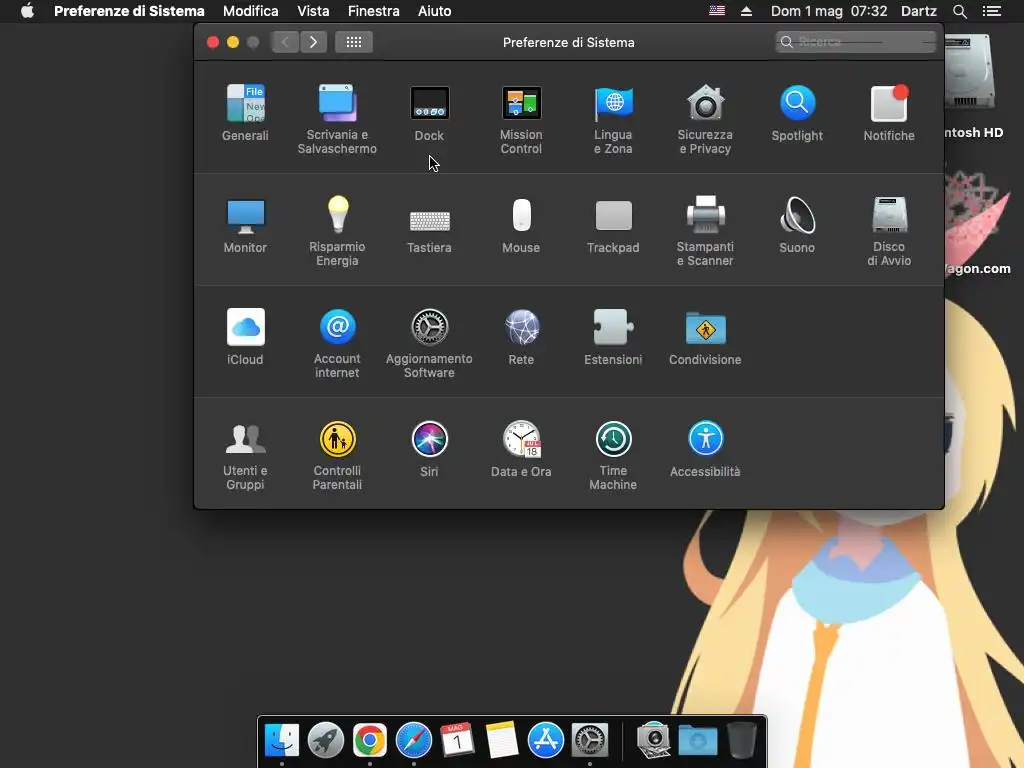Viewport: 1024px width, 768px height.
Task: Open the US flag input source menu
Action: click(x=717, y=11)
